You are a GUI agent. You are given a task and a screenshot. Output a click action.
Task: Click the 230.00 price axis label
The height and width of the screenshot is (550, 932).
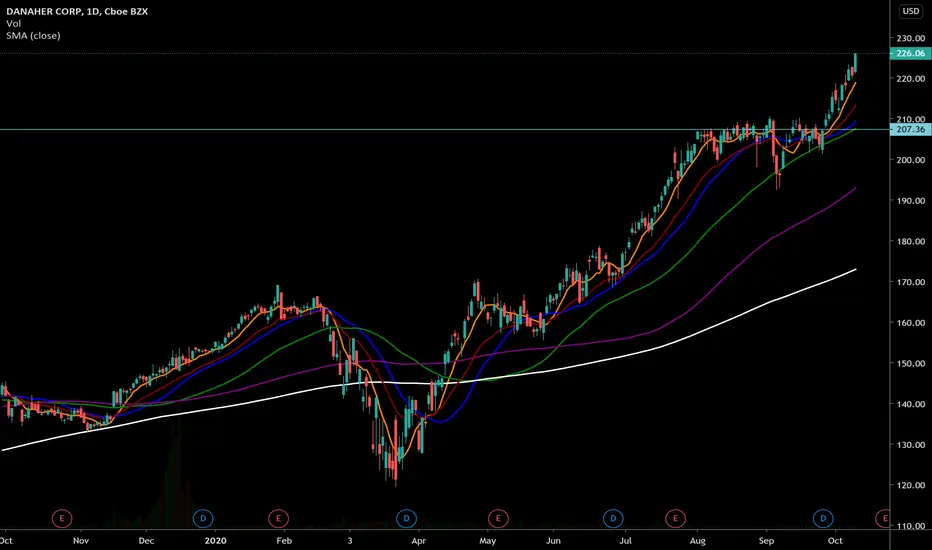911,38
